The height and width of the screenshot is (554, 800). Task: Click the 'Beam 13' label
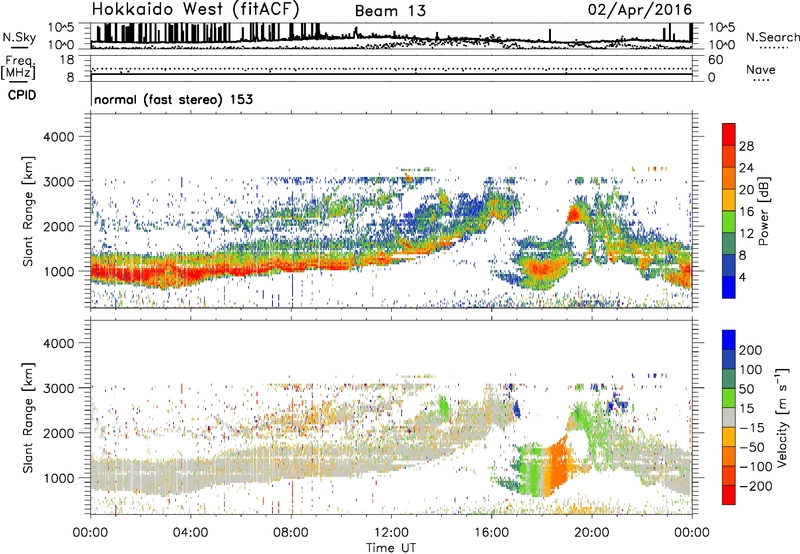(390, 11)
